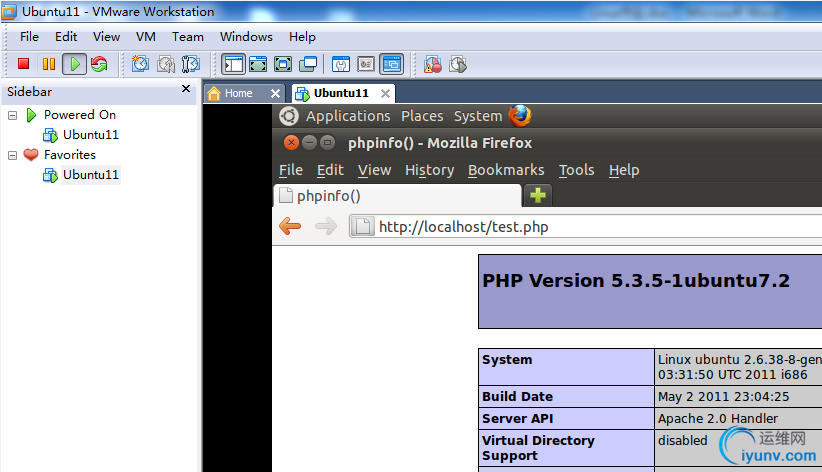
Task: Click the Record warning toolbar icon
Action: pos(432,64)
